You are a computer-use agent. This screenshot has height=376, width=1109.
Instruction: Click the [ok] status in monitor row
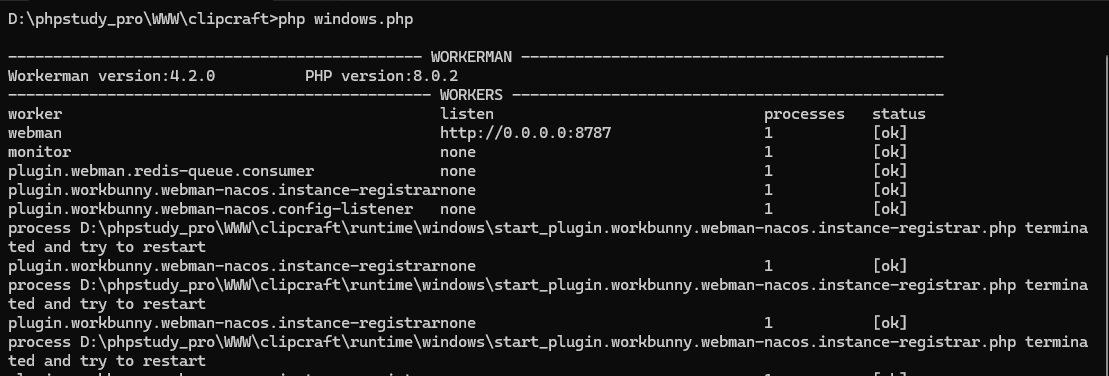click(x=890, y=152)
